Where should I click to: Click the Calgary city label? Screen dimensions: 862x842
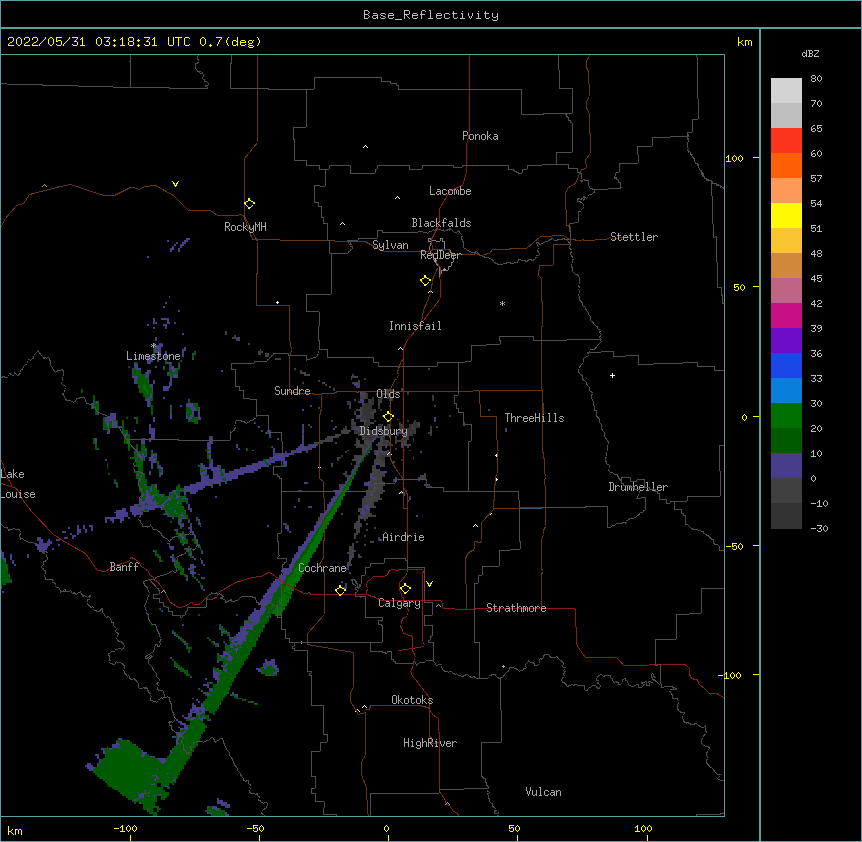point(399,603)
